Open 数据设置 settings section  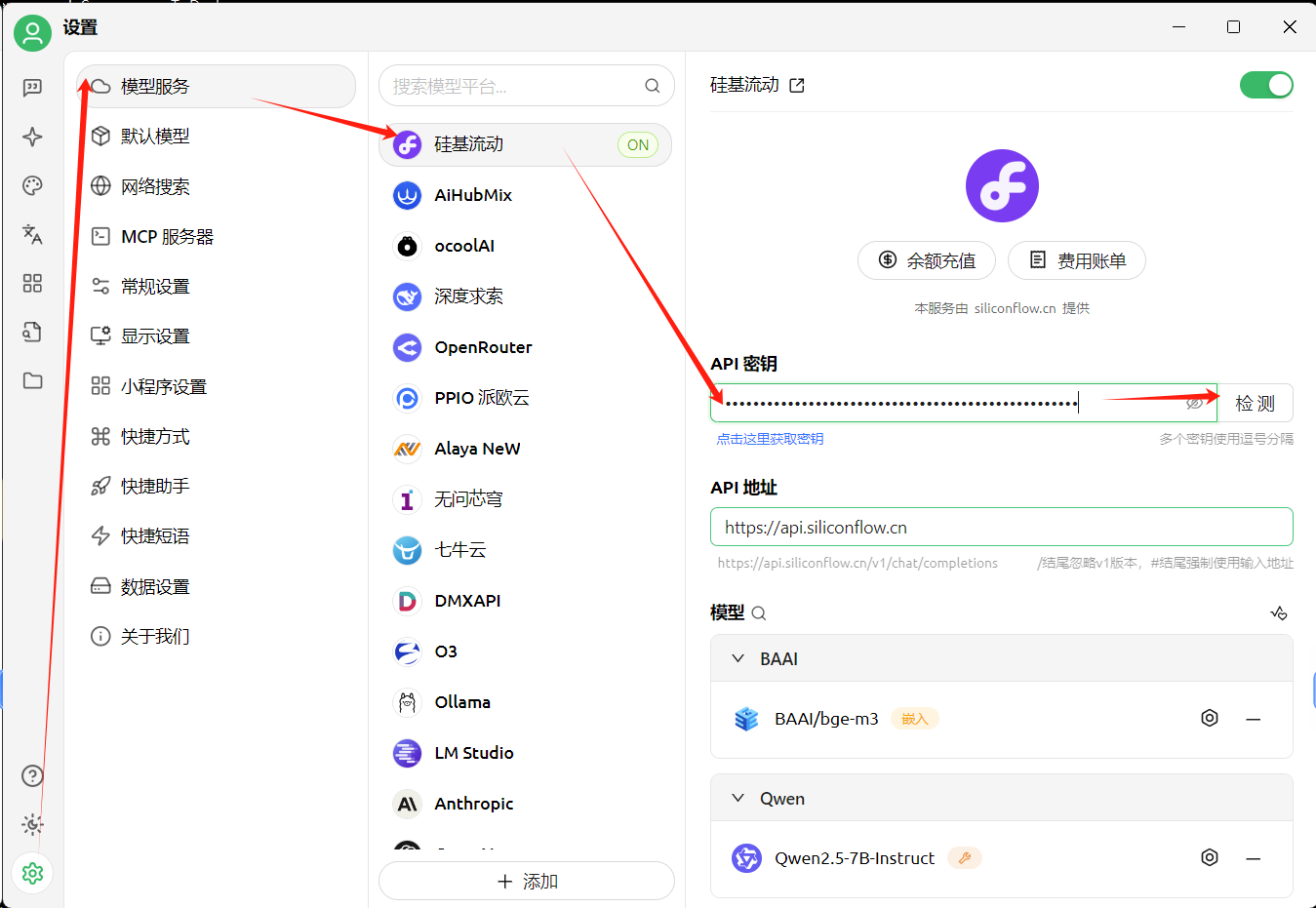216,586
